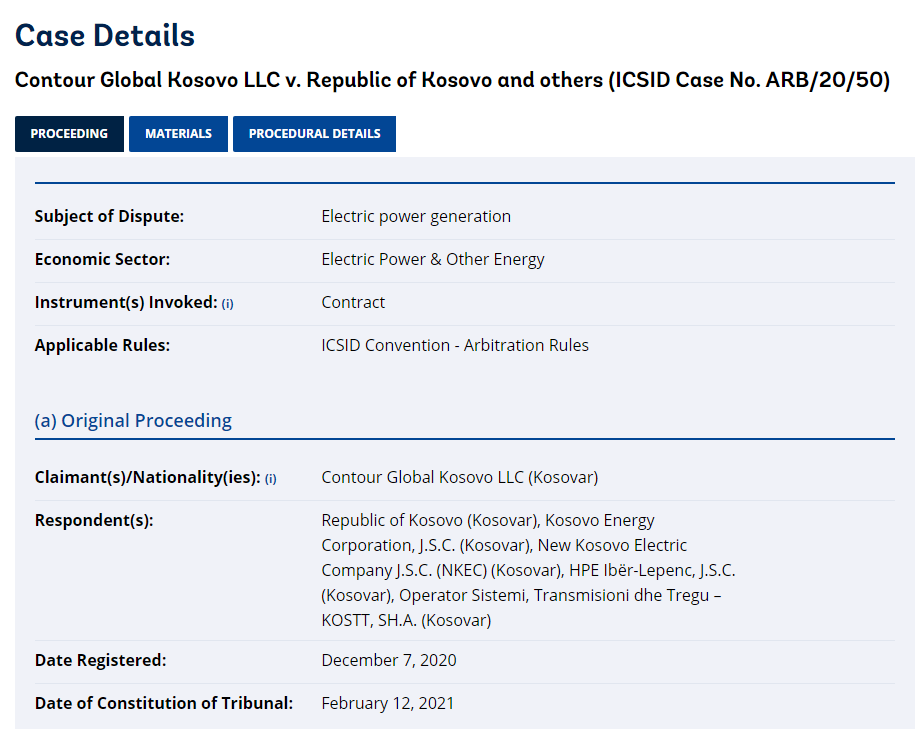
Task: Click the Applicable Rules label
Action: (102, 345)
